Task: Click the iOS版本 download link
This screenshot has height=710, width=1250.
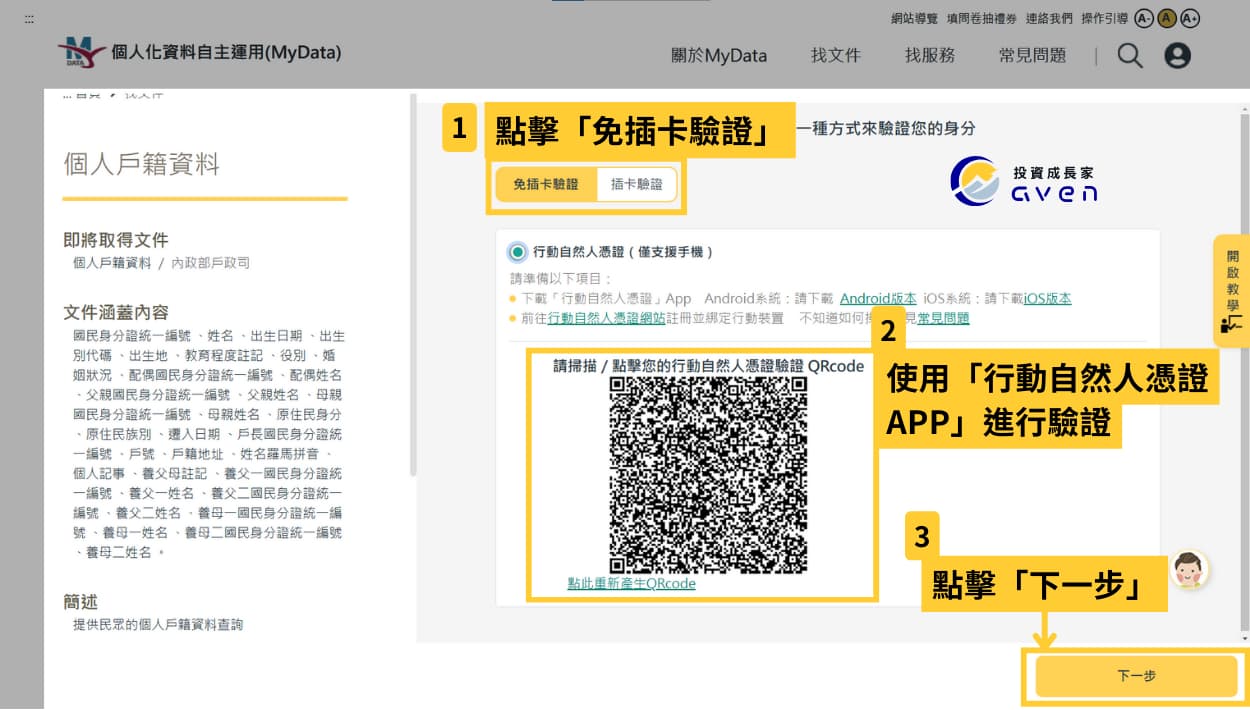Action: pyautogui.click(x=1048, y=298)
